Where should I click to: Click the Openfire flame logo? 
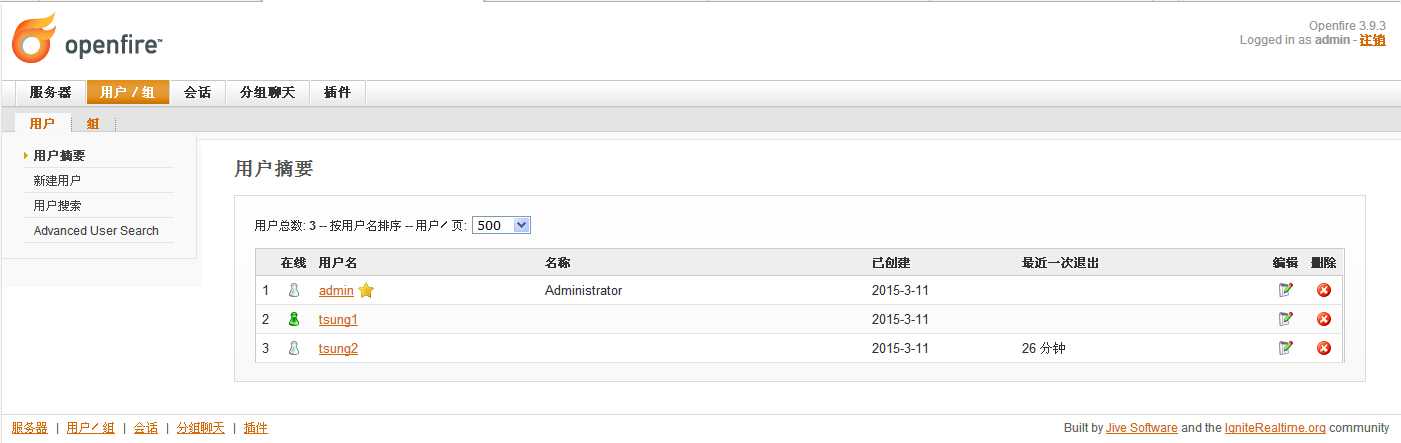pyautogui.click(x=35, y=40)
